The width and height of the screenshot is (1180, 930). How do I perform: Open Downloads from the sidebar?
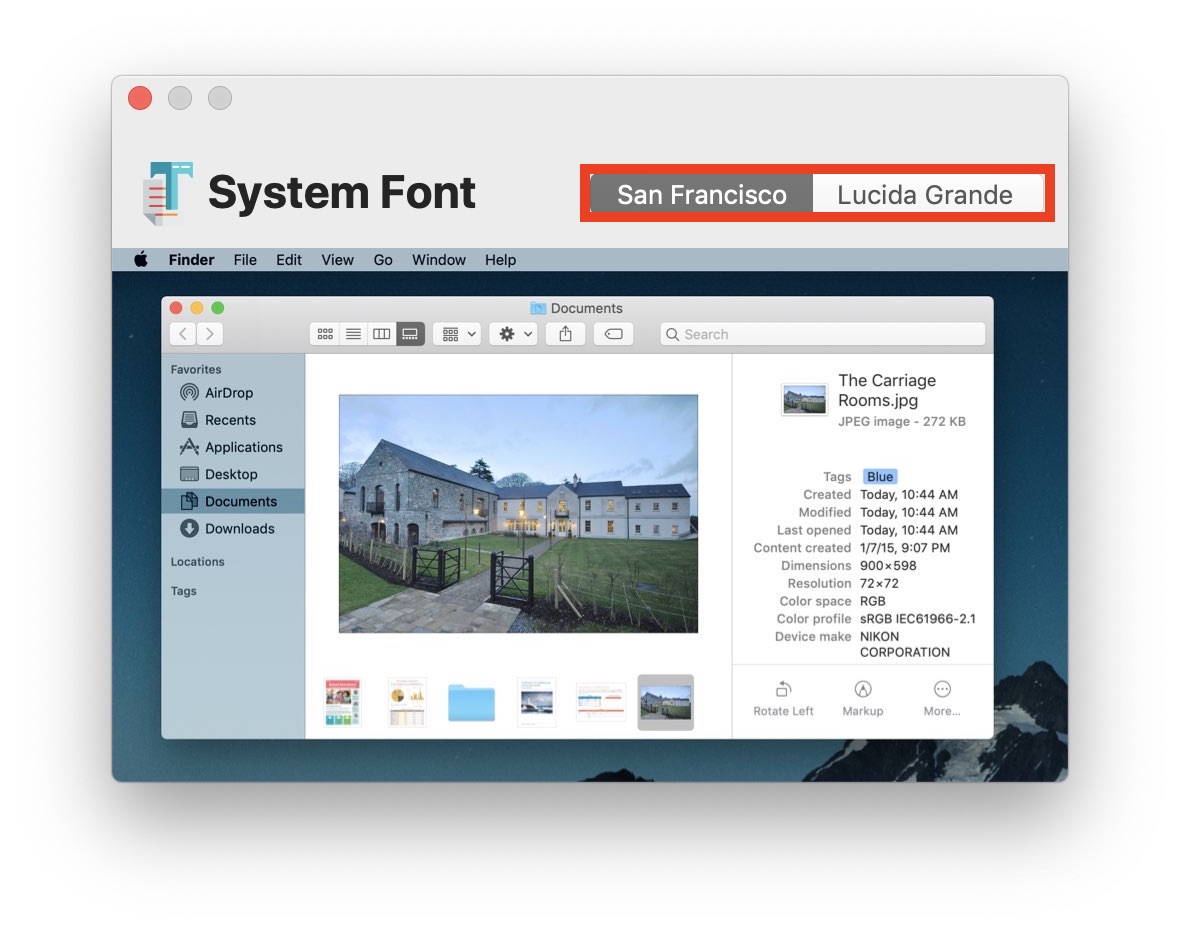point(233,528)
